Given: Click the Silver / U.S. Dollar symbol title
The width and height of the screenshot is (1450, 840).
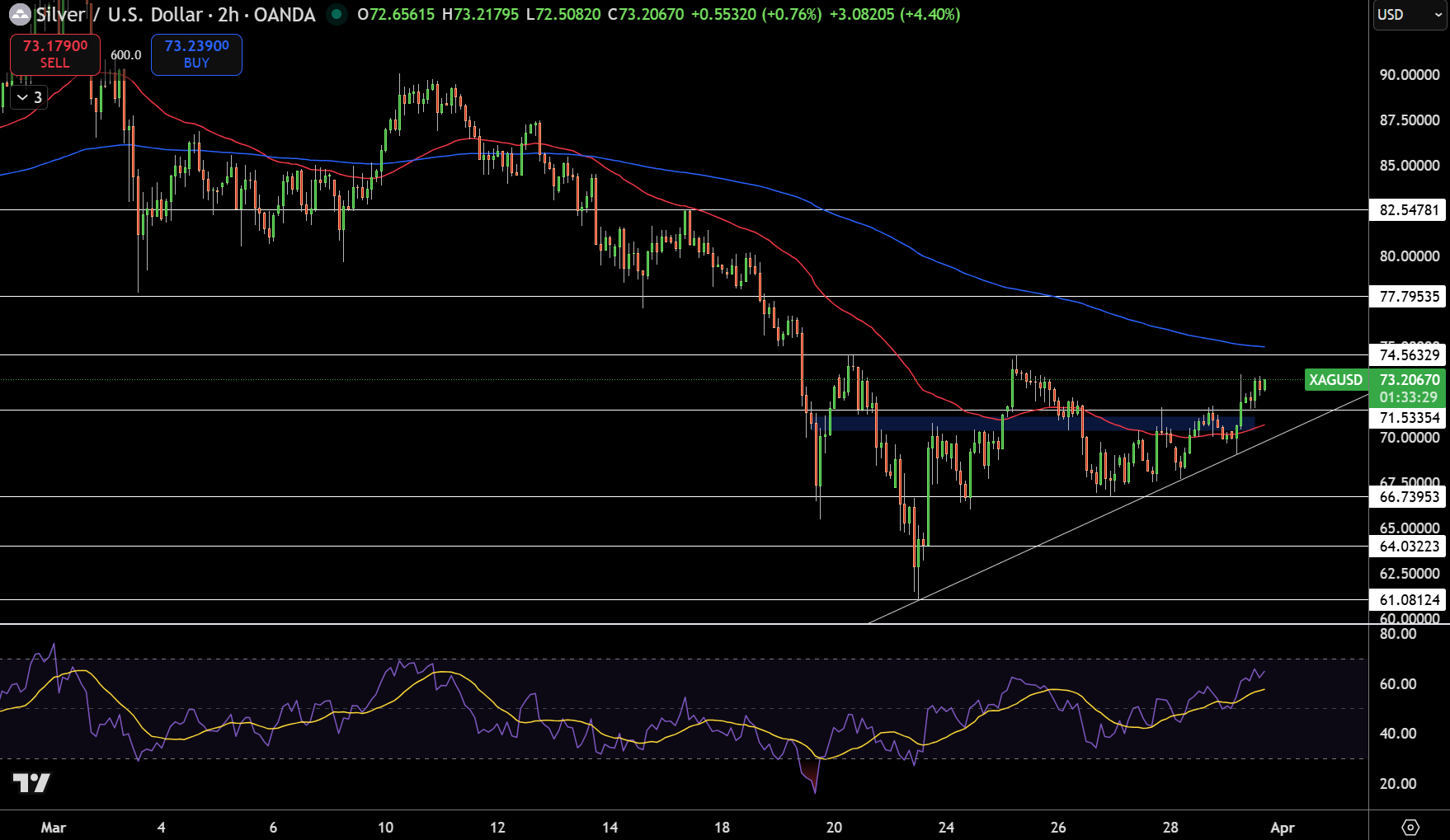Looking at the screenshot, I should coord(176,15).
